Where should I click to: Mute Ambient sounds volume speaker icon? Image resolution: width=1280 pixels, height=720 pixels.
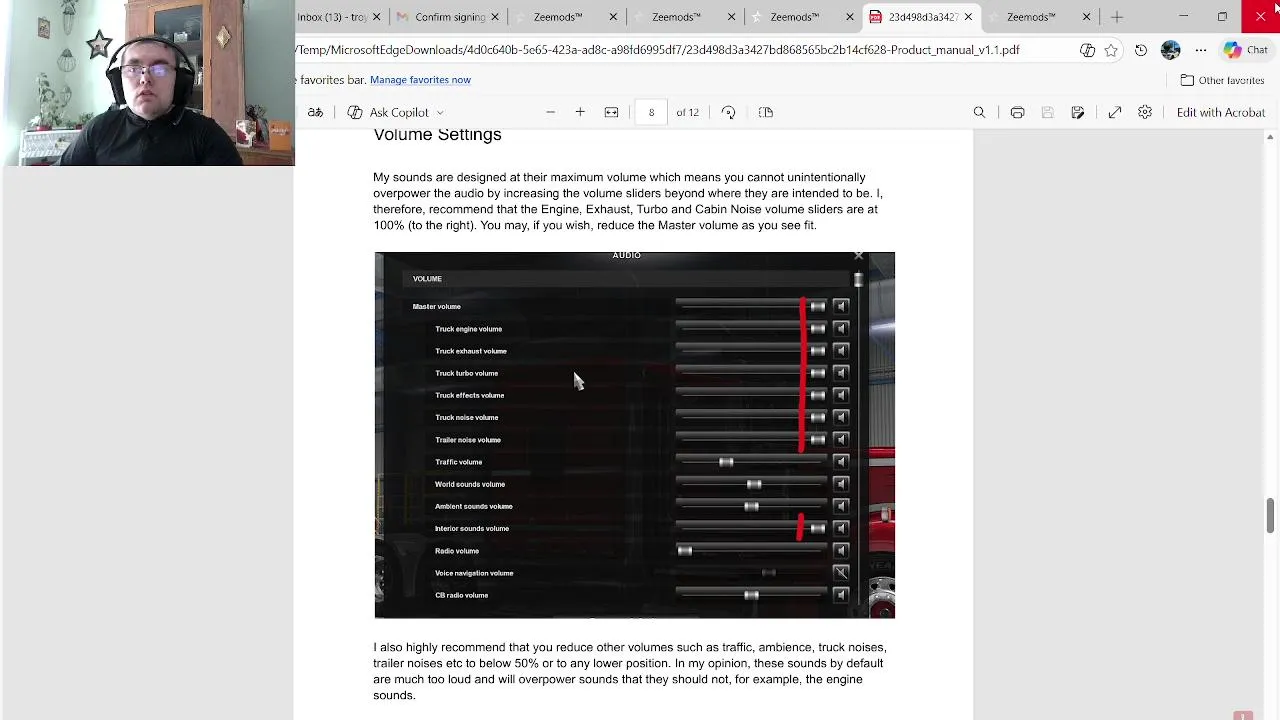pos(841,506)
